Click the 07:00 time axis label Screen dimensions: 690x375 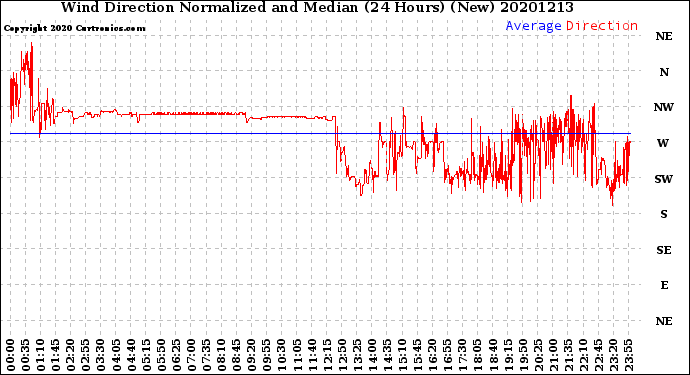191,354
